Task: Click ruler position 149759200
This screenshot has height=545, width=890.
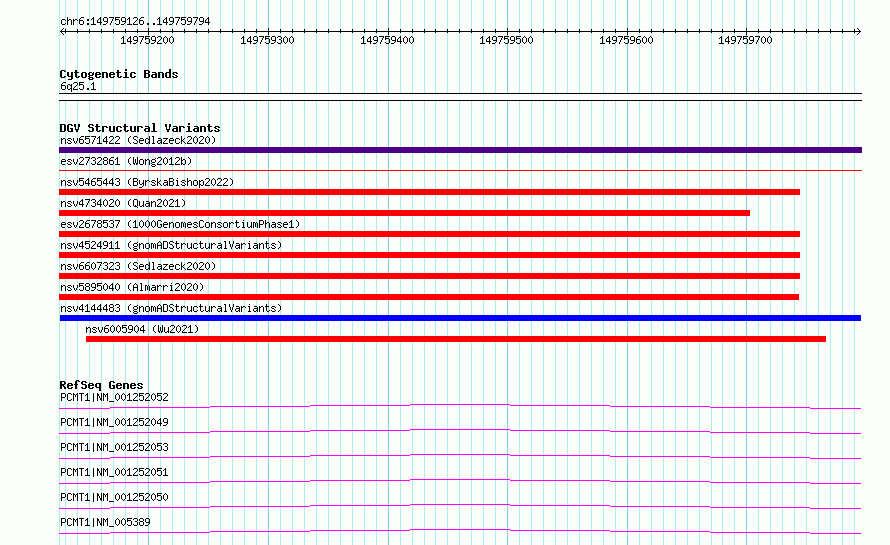Action: click(147, 40)
